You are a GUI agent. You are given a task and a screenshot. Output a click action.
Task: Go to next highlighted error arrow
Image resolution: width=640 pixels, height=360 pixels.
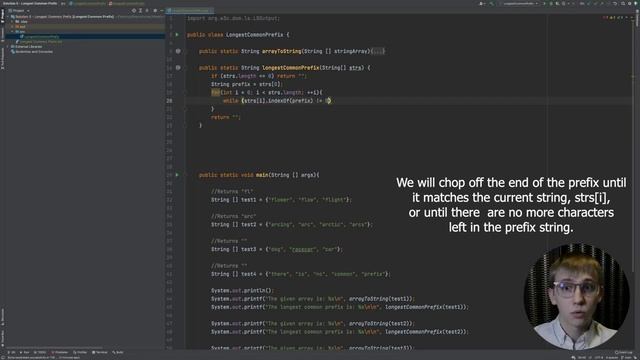[632, 18]
